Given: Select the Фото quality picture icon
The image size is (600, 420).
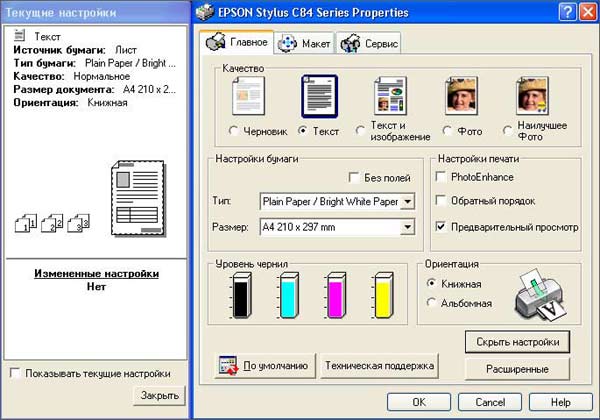Looking at the screenshot, I should coord(461,97).
